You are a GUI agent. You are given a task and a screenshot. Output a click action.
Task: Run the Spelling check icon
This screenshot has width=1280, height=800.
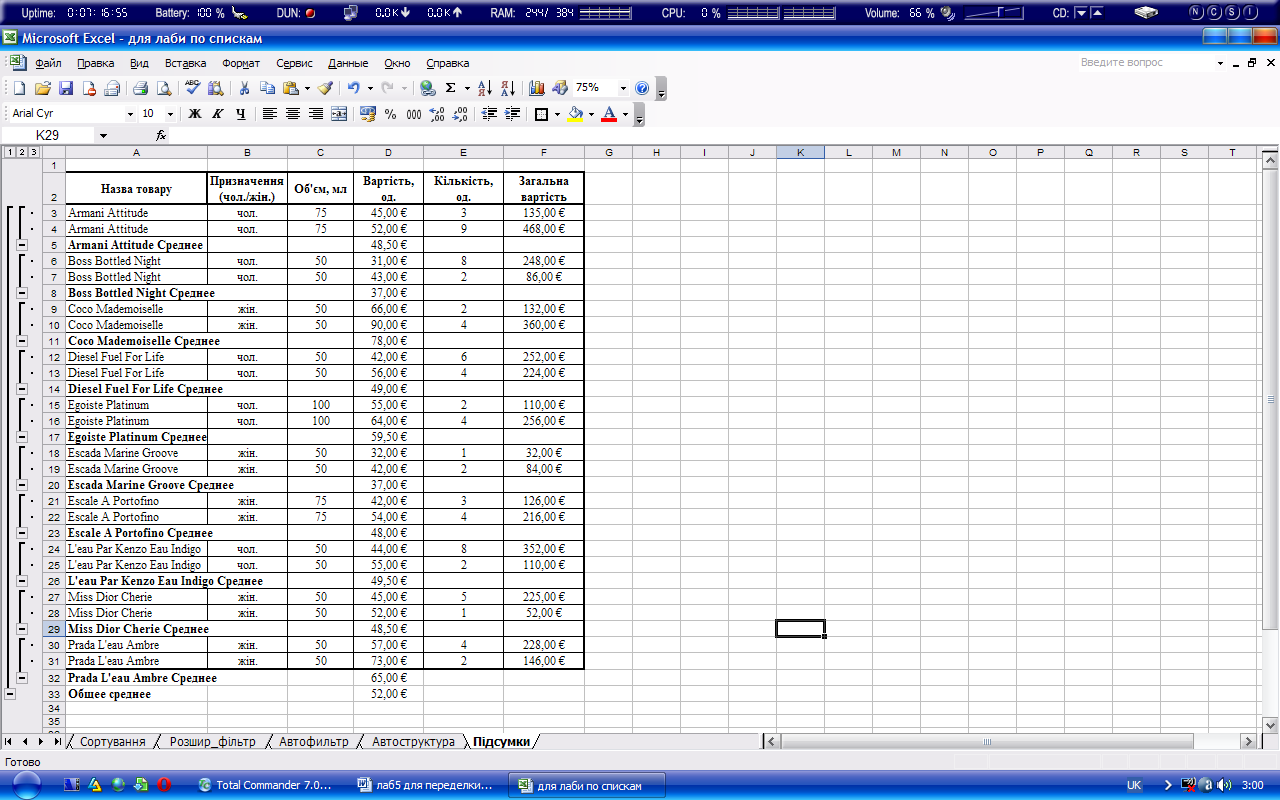point(192,88)
